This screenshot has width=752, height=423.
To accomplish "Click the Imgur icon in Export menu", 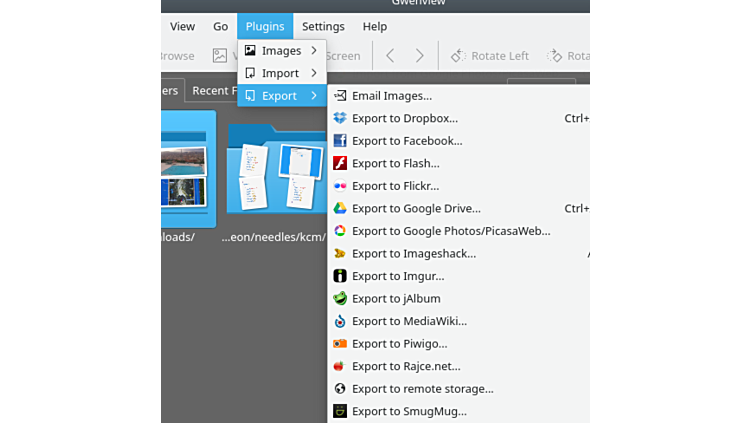I will point(340,276).
